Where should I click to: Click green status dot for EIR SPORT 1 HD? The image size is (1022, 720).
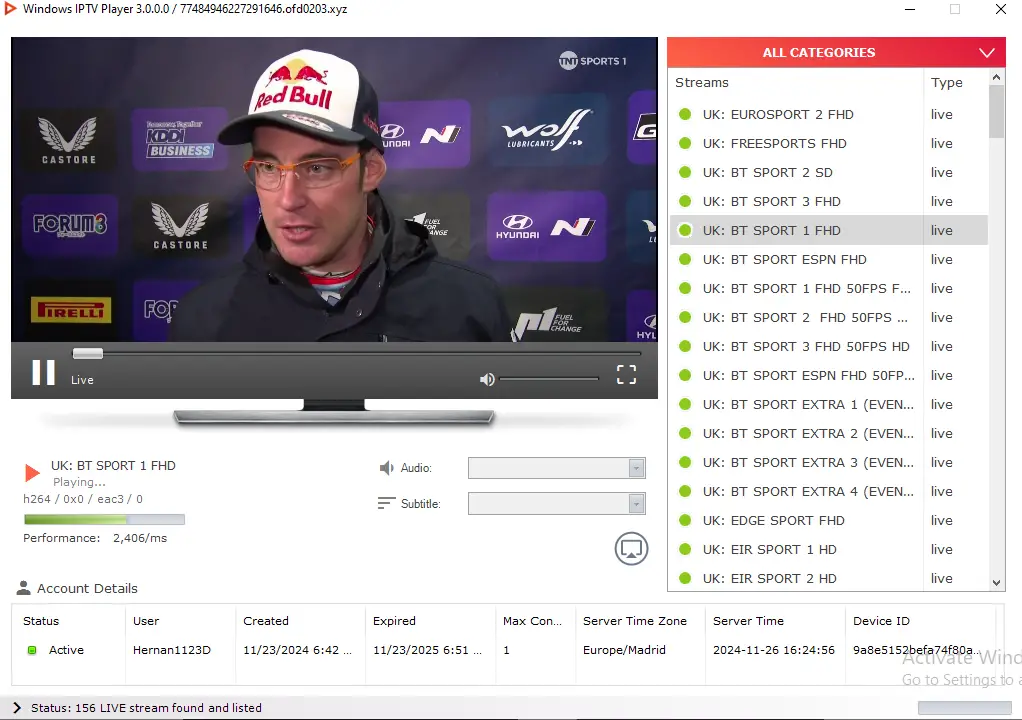(685, 549)
